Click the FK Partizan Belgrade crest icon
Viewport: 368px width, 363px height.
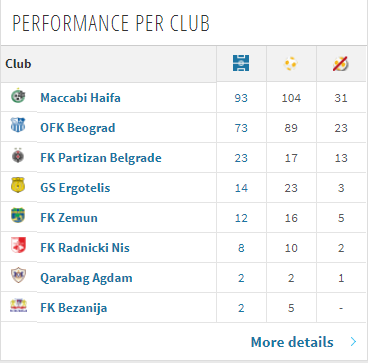coord(18,156)
